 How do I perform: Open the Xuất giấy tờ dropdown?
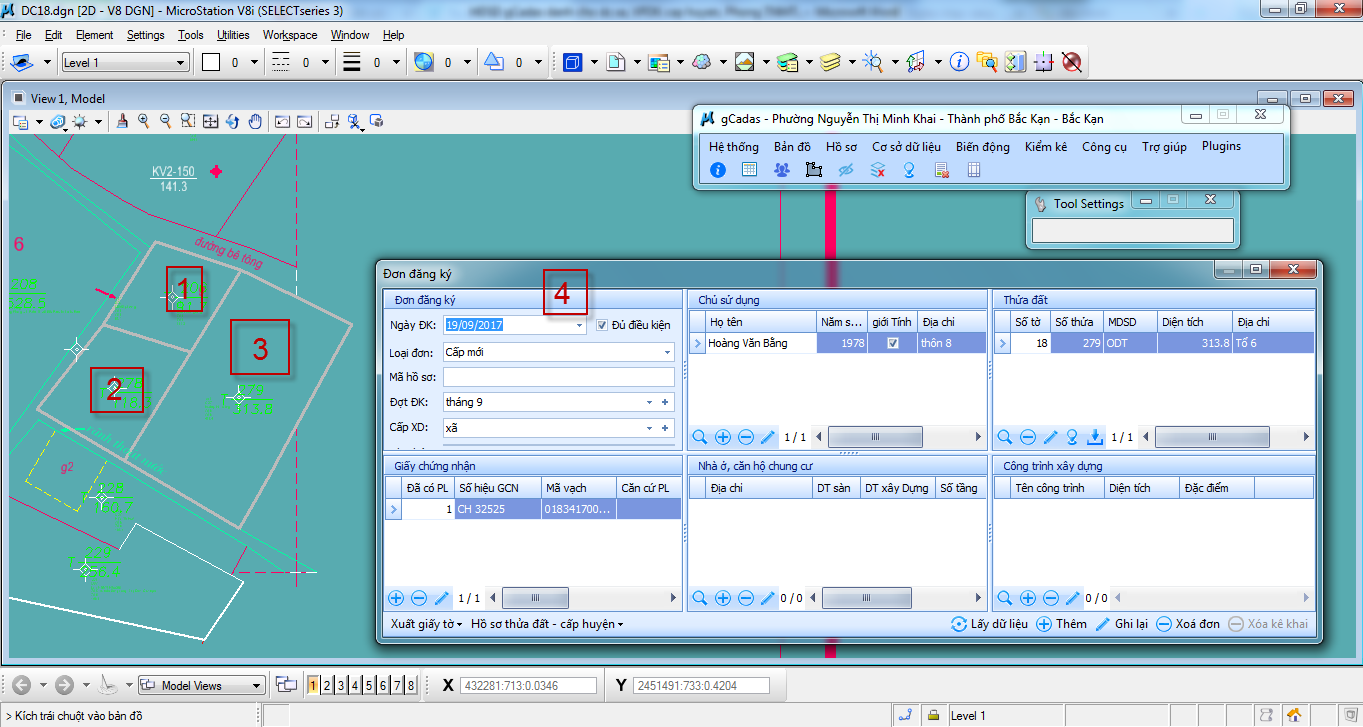426,624
